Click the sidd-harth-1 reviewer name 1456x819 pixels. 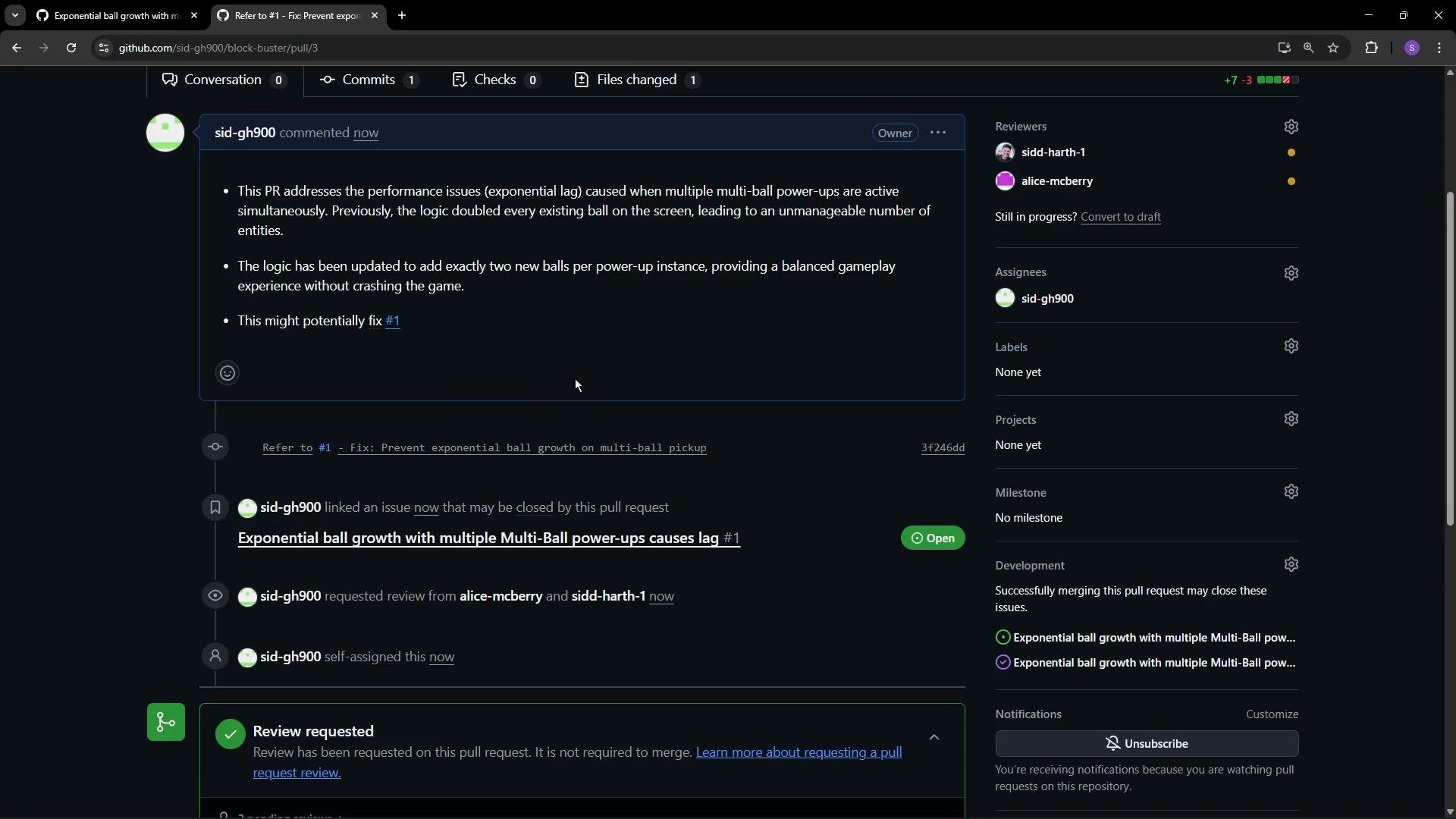click(1053, 152)
